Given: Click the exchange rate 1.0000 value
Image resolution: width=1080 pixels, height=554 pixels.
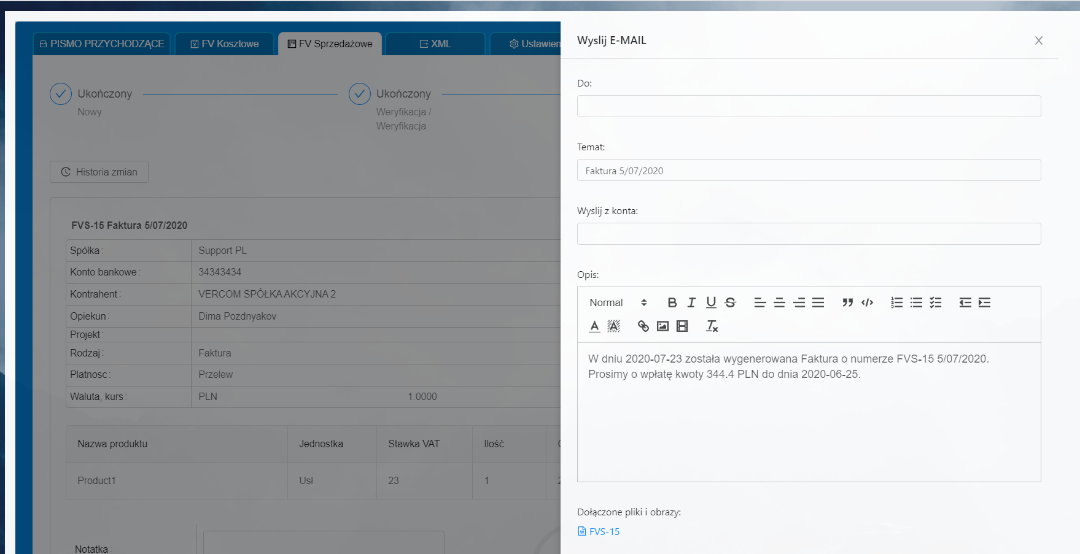Looking at the screenshot, I should [x=422, y=397].
